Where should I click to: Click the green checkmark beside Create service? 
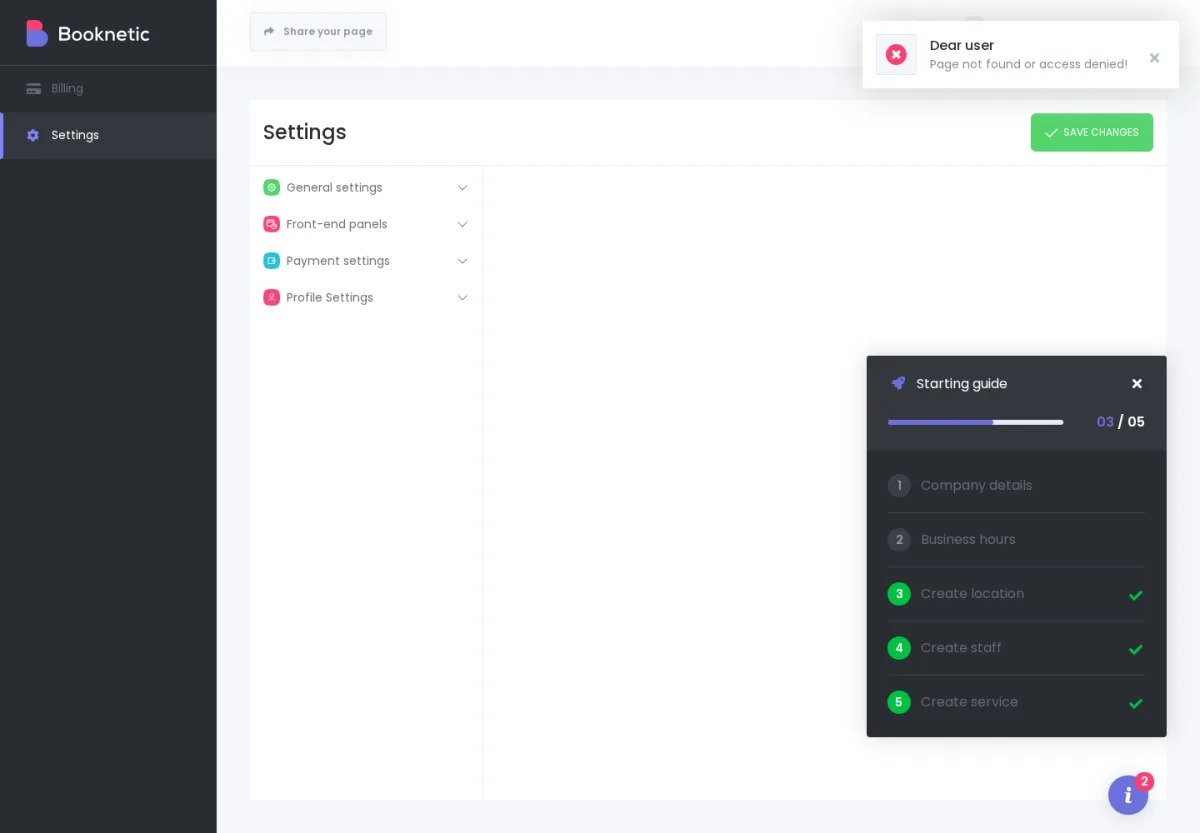pyautogui.click(x=1136, y=703)
